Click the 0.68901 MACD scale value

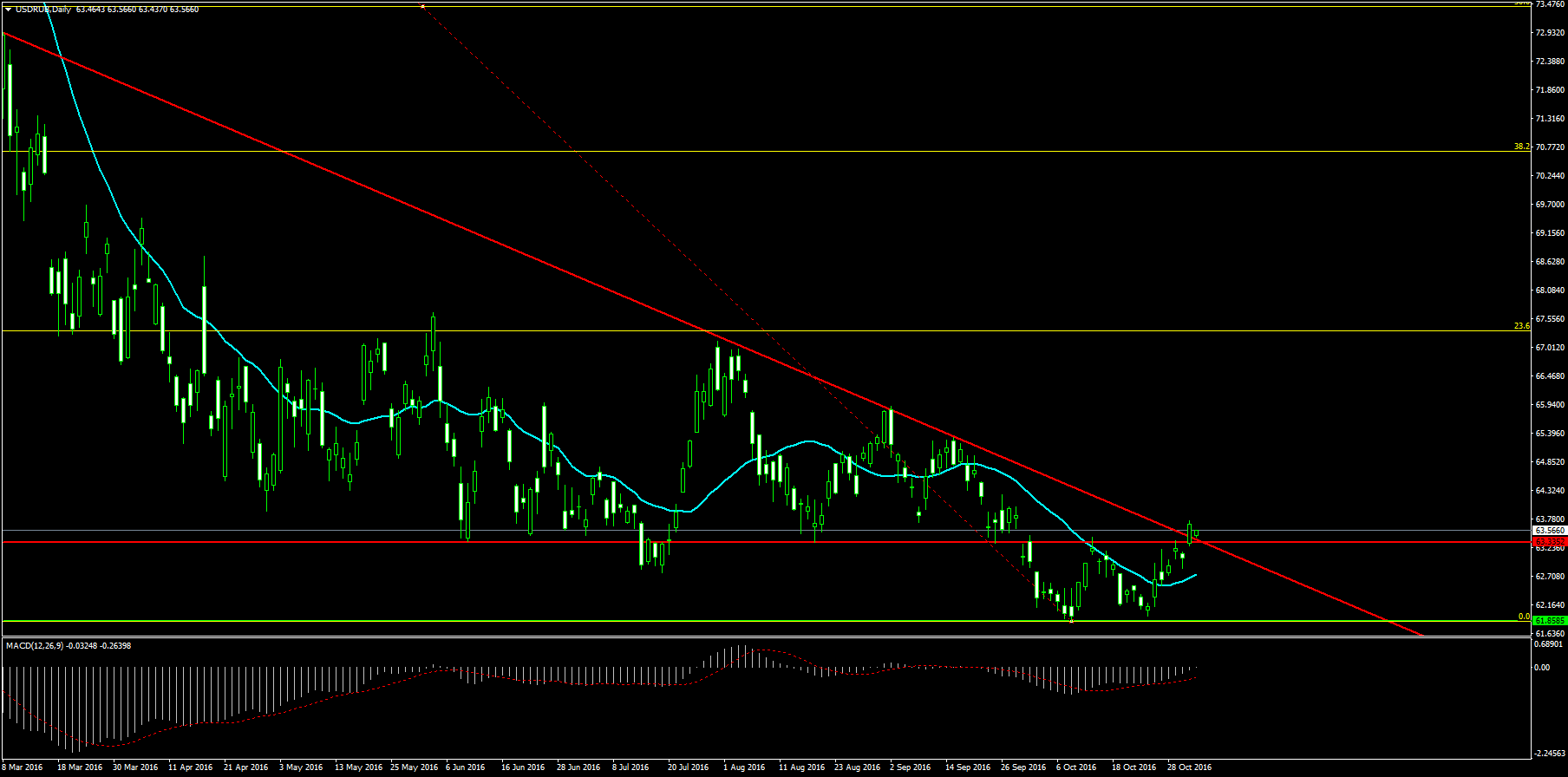(x=1548, y=644)
